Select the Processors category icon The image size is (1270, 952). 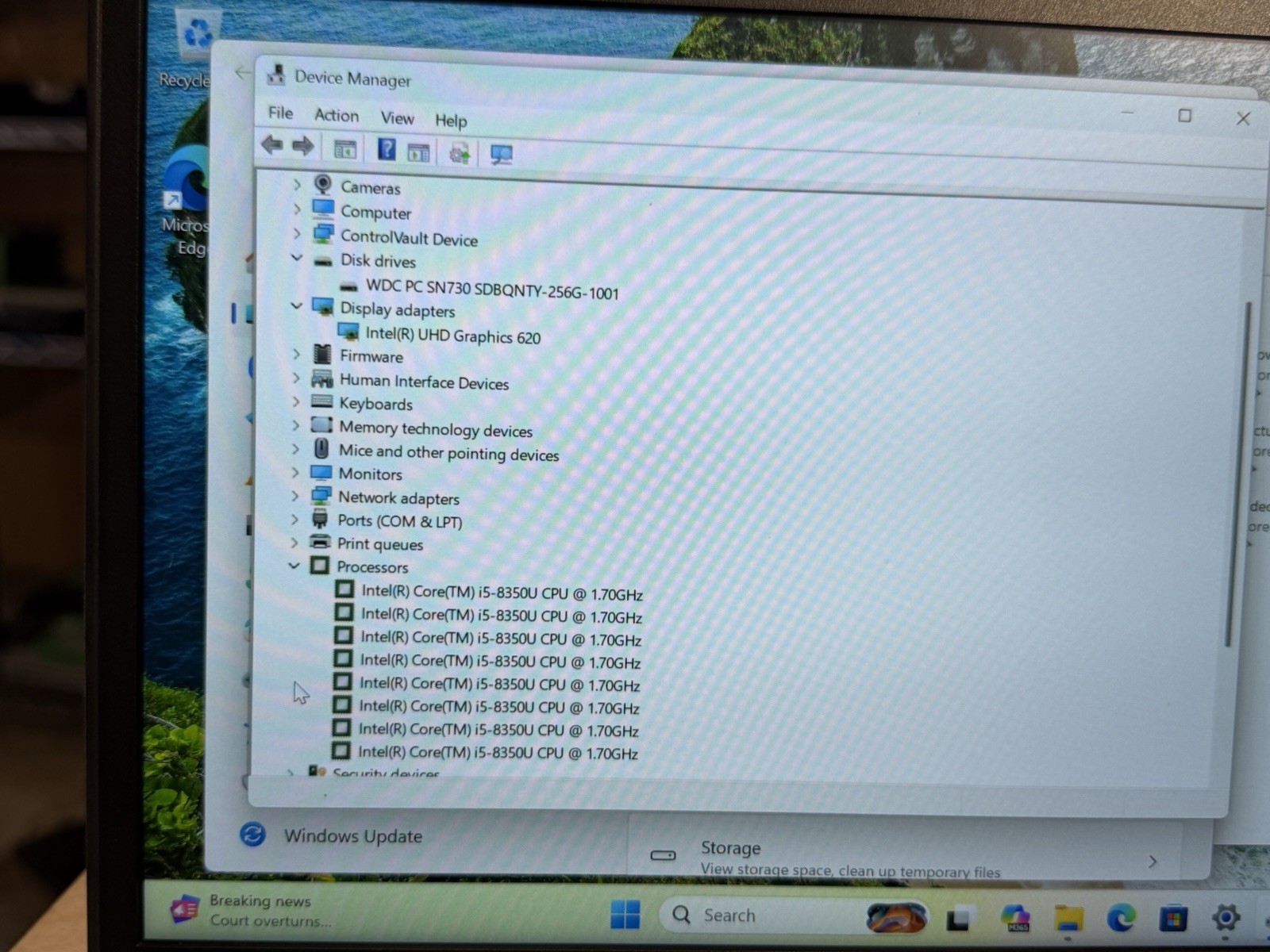pos(319,566)
